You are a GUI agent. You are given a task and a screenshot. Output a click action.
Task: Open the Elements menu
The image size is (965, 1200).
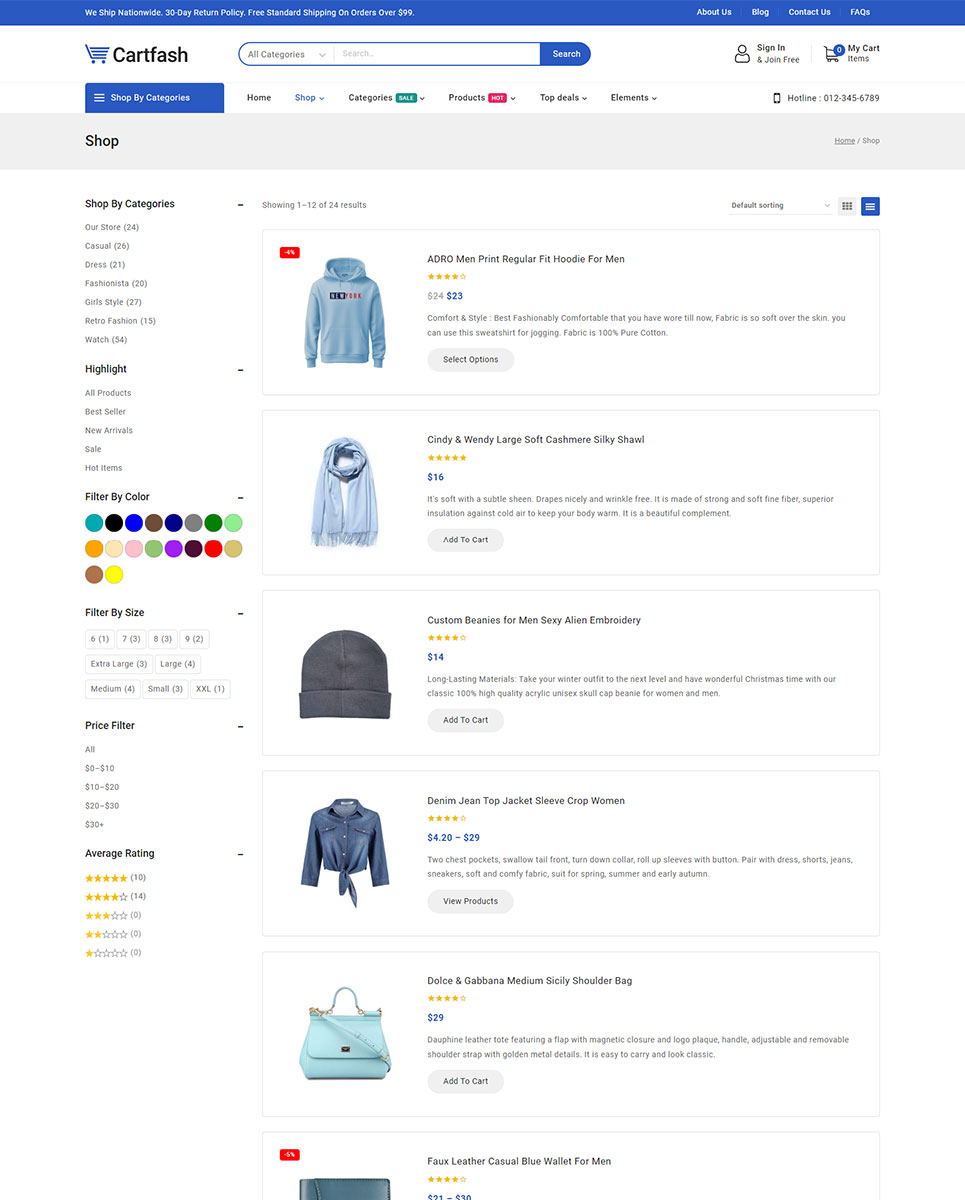point(633,98)
